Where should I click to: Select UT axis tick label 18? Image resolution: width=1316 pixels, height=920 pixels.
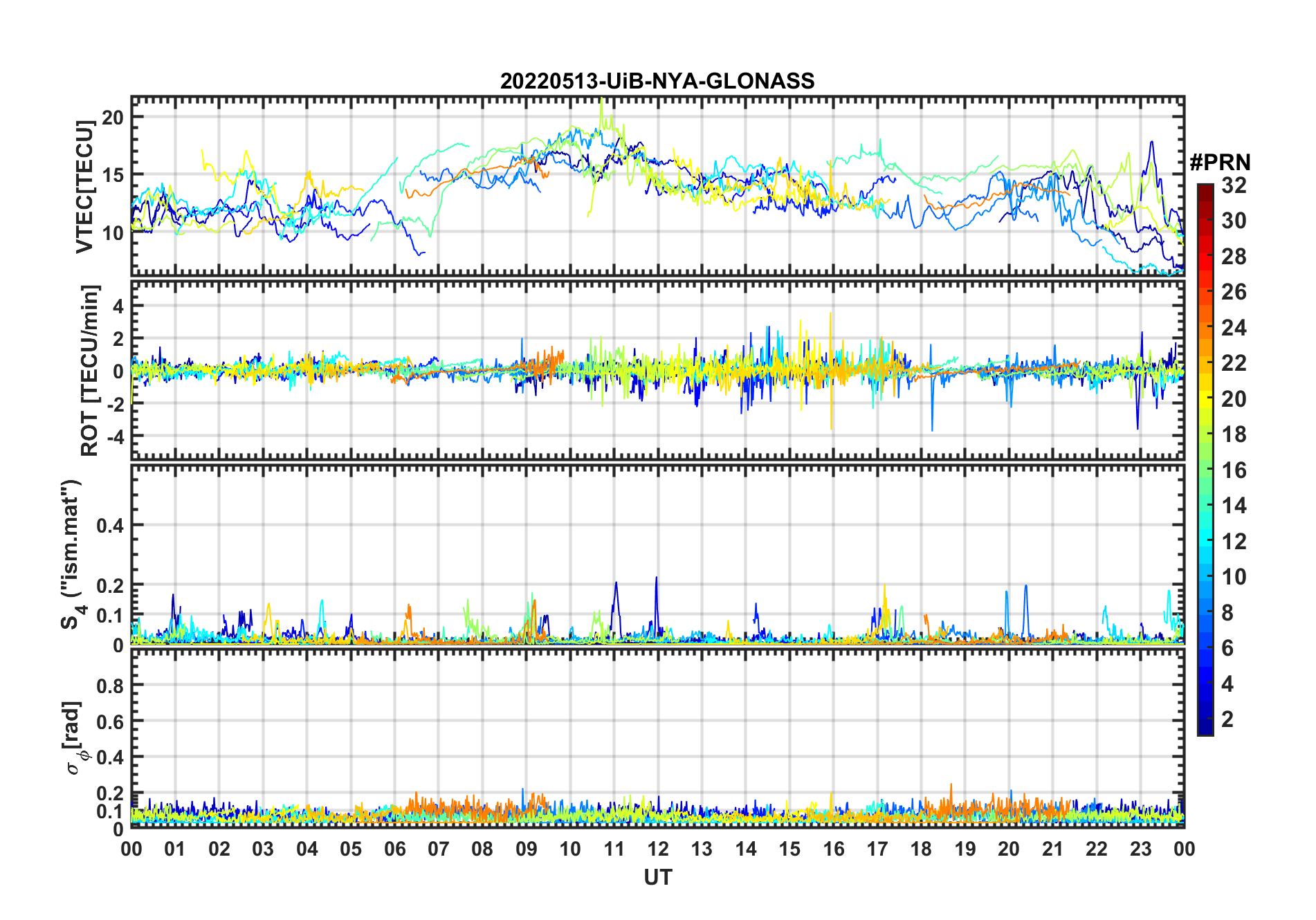pyautogui.click(x=921, y=849)
